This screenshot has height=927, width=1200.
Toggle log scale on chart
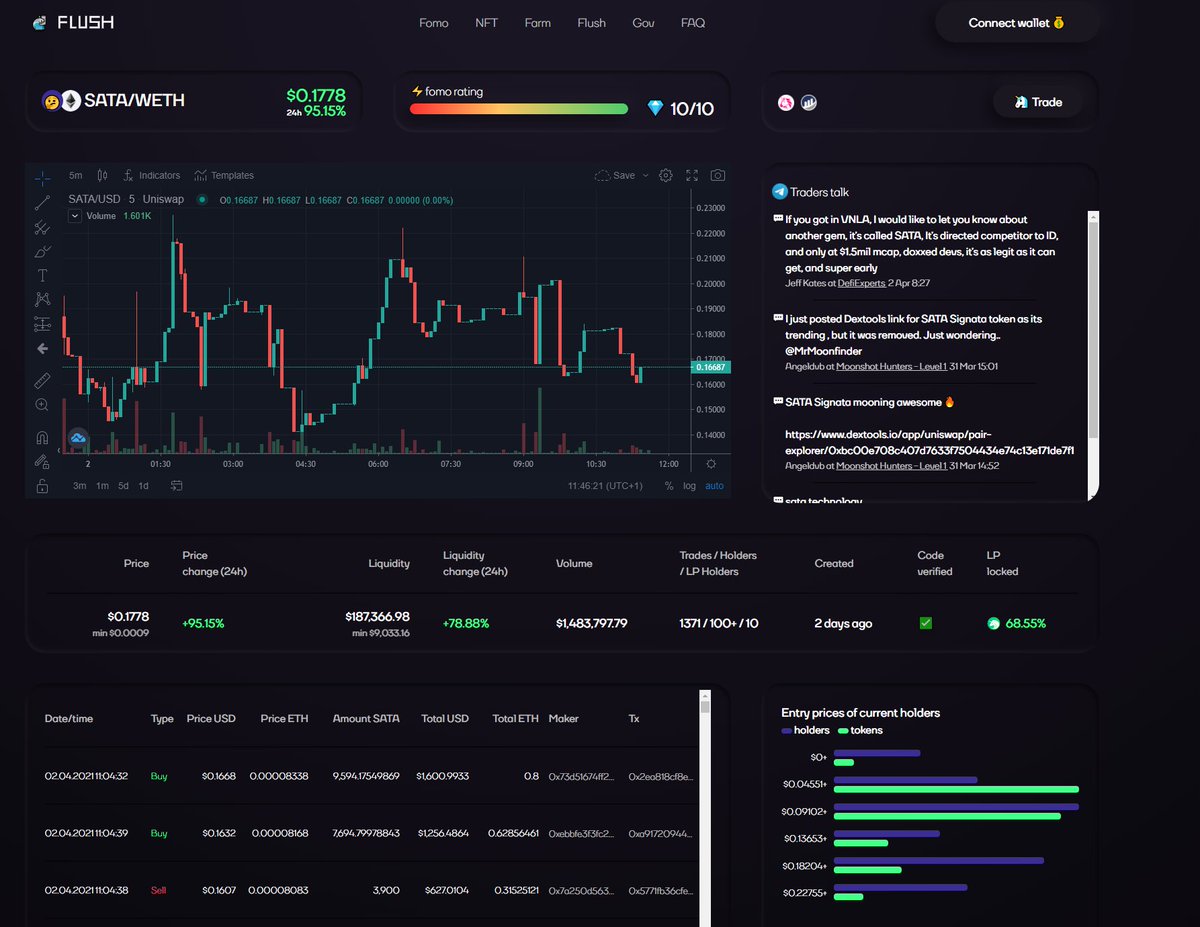(x=689, y=486)
